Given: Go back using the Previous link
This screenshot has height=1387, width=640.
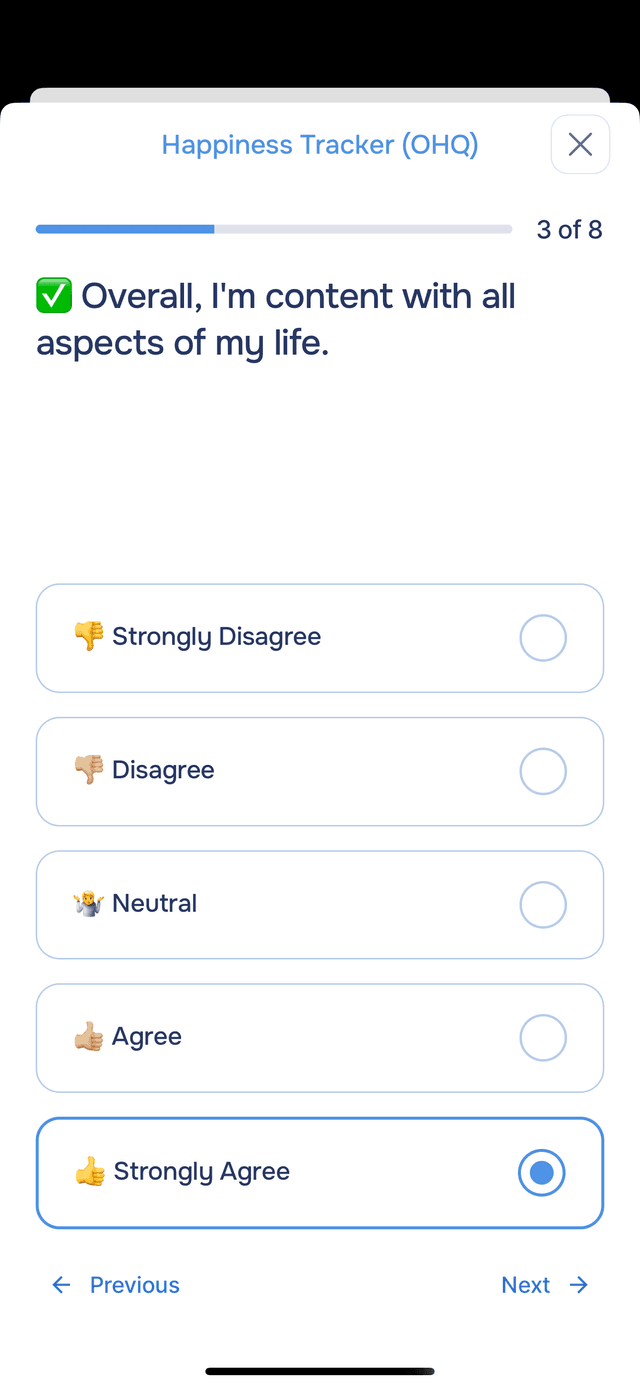Looking at the screenshot, I should point(134,1284).
